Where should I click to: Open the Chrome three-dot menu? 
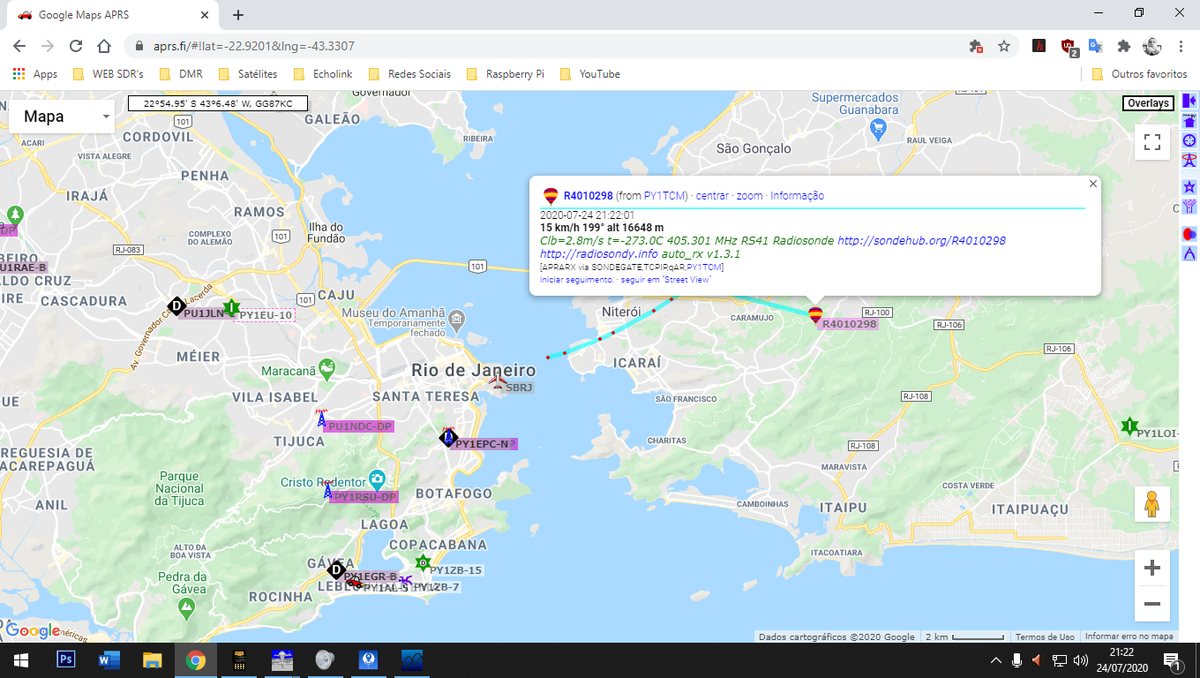click(1181, 46)
